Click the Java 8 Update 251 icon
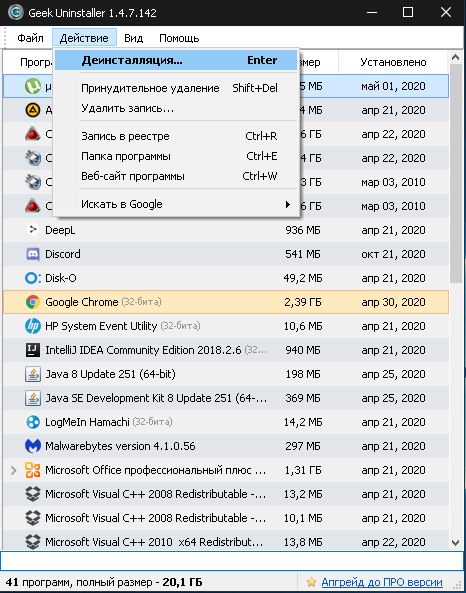The image size is (466, 593). pyautogui.click(x=33, y=374)
